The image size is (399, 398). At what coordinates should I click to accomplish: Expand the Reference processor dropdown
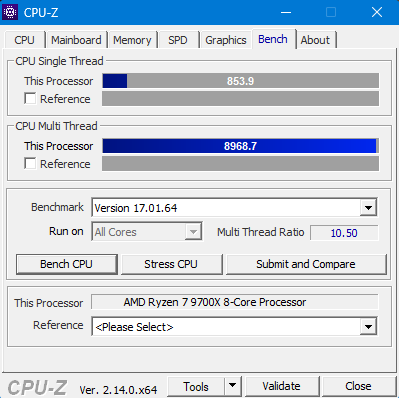click(368, 327)
